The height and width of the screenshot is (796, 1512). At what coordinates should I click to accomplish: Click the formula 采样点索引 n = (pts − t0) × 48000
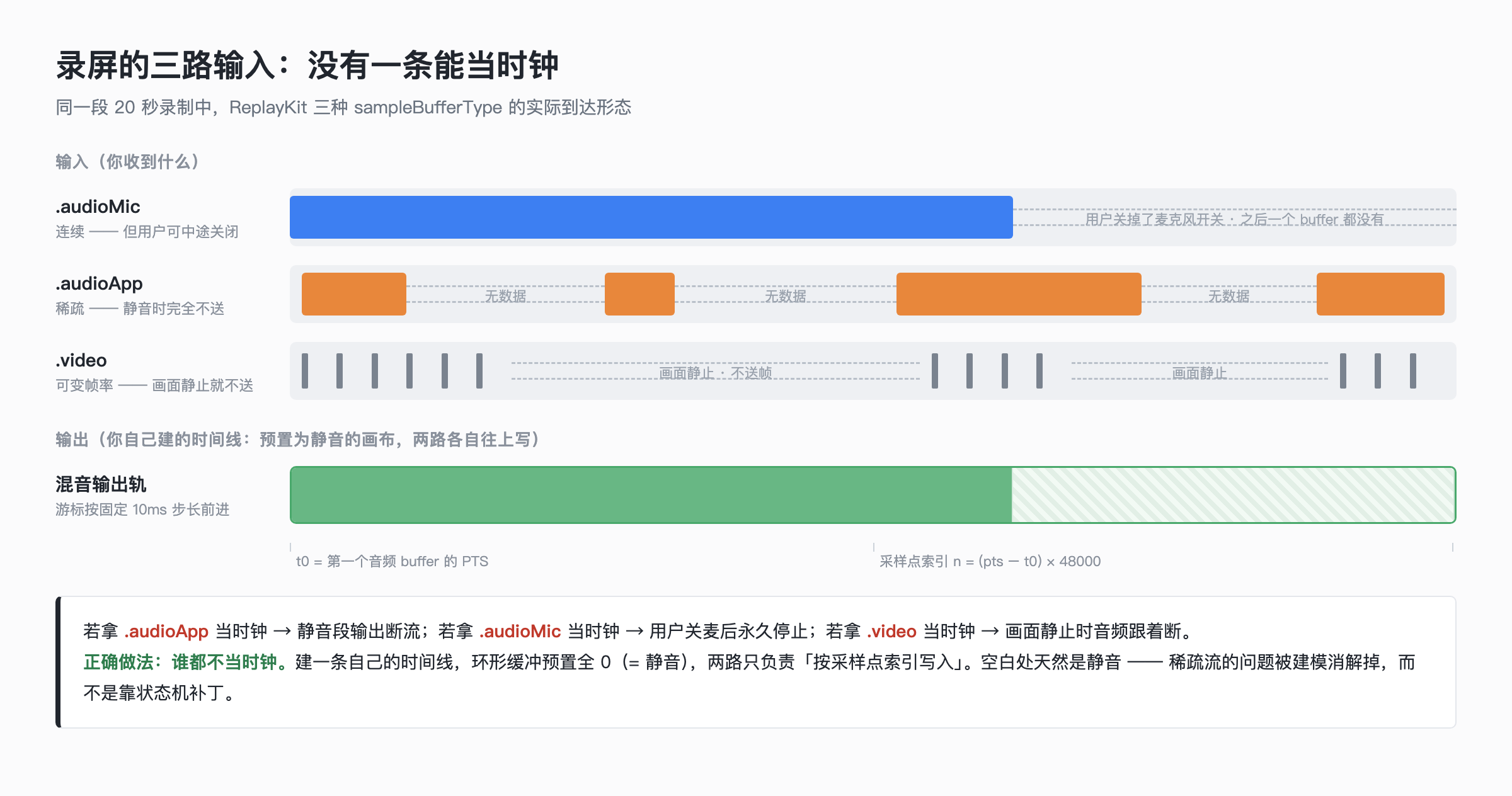pos(990,561)
